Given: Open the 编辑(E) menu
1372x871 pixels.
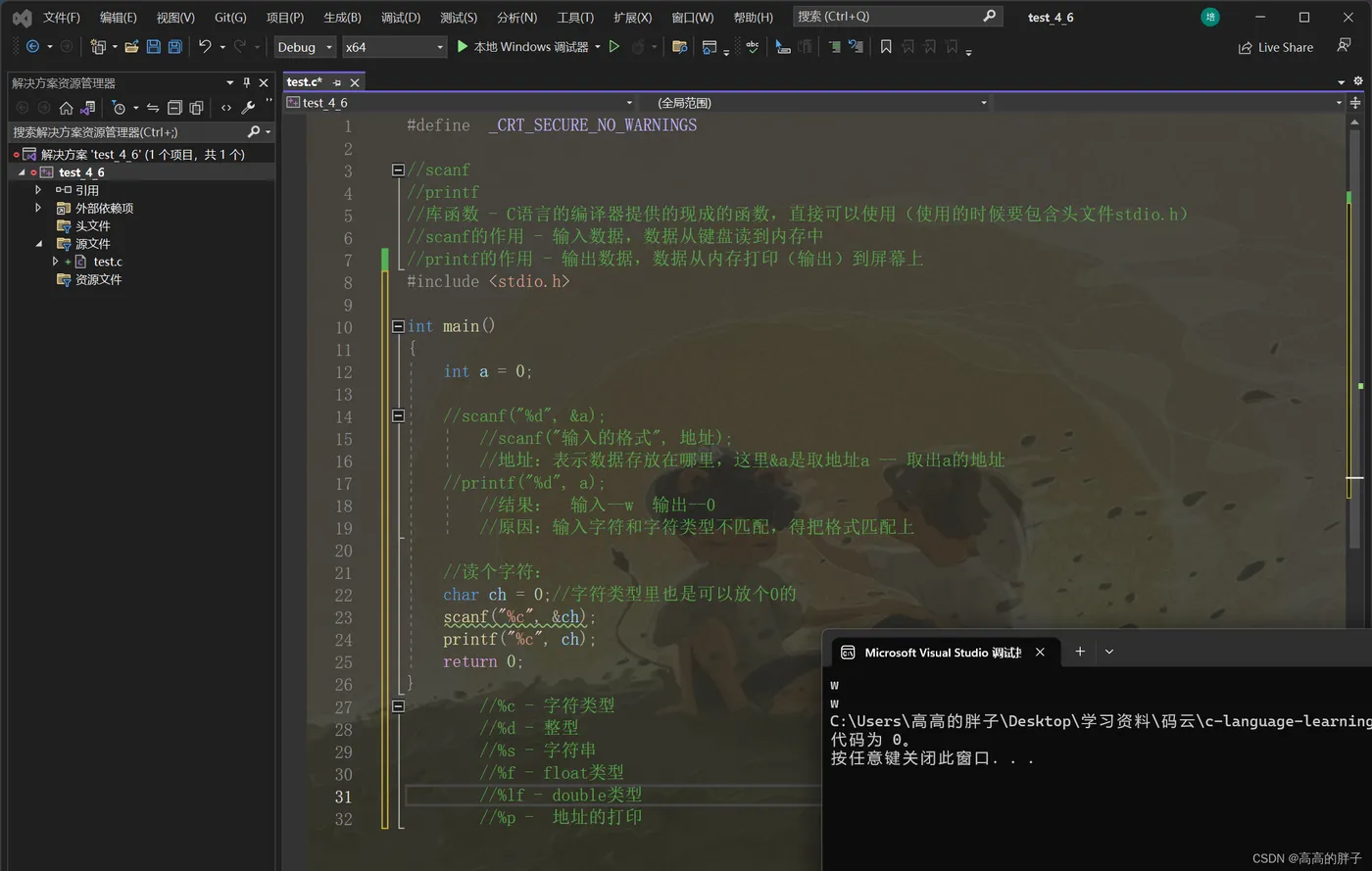Looking at the screenshot, I should click(119, 17).
